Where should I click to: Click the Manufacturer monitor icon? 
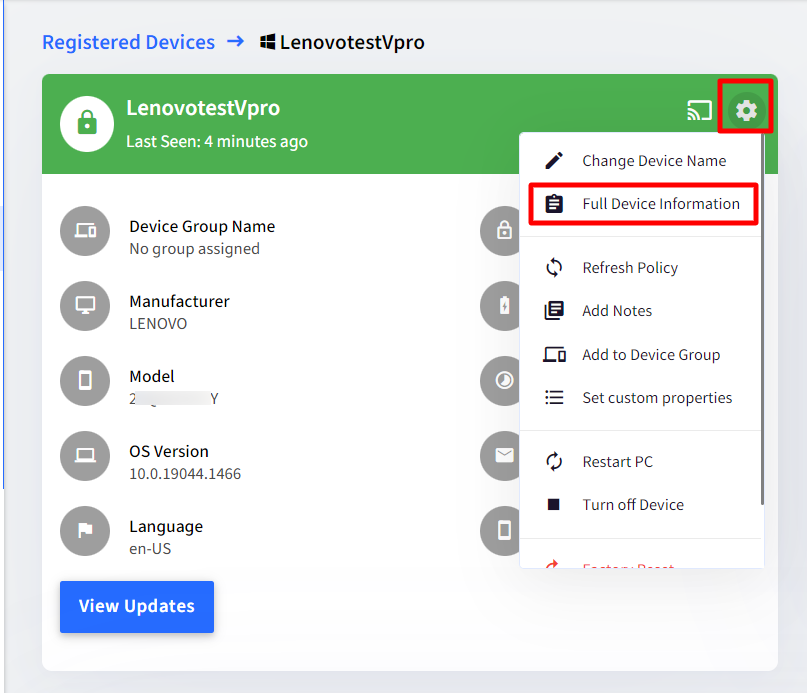[85, 306]
